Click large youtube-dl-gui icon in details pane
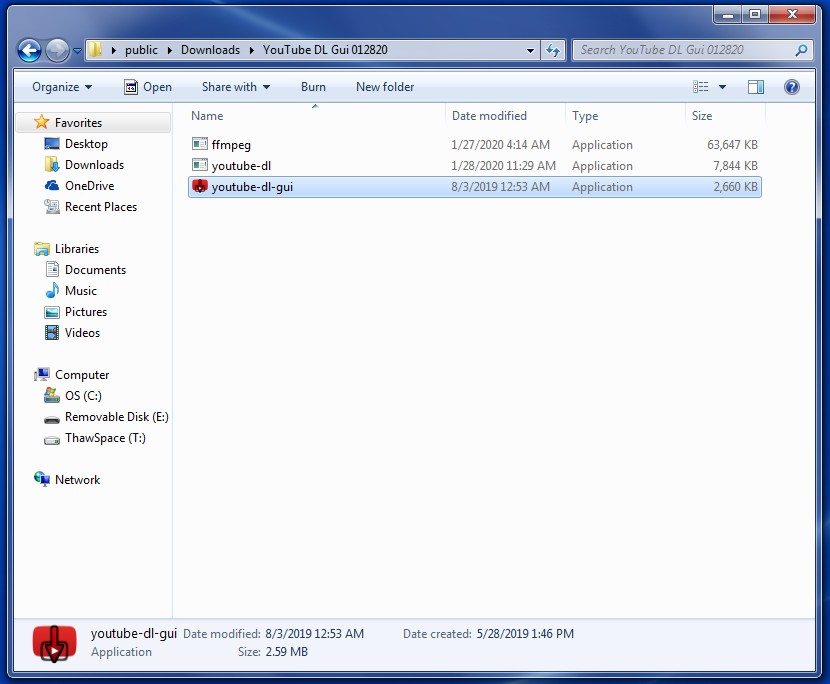This screenshot has height=684, width=830. click(x=54, y=643)
